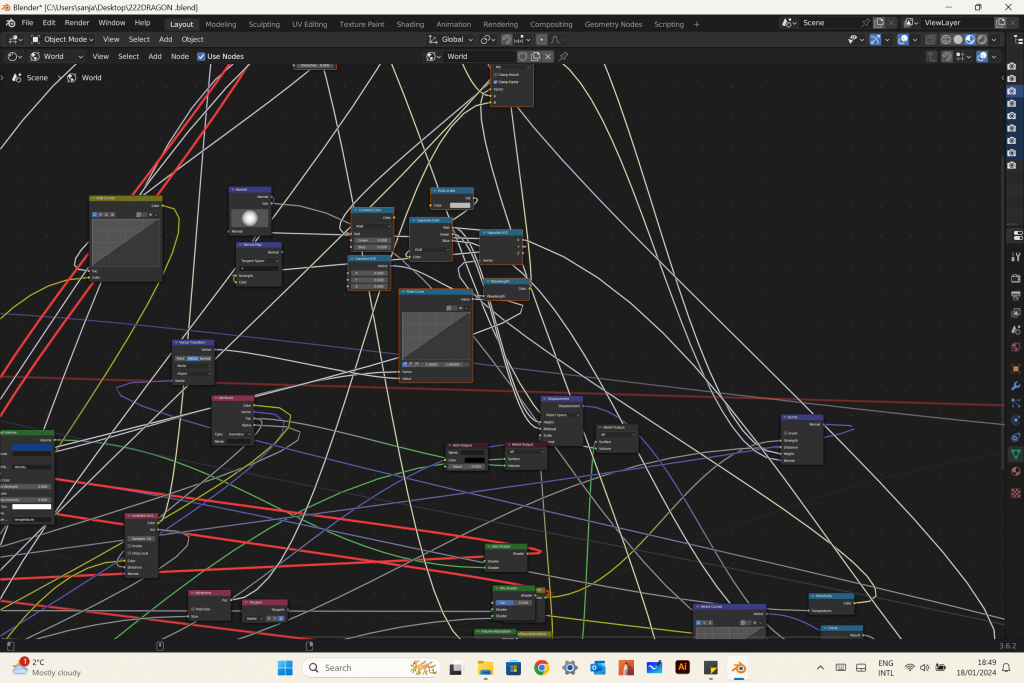Open the View Layer properties tab
The height and width of the screenshot is (683, 1024).
pyautogui.click(x=1016, y=313)
